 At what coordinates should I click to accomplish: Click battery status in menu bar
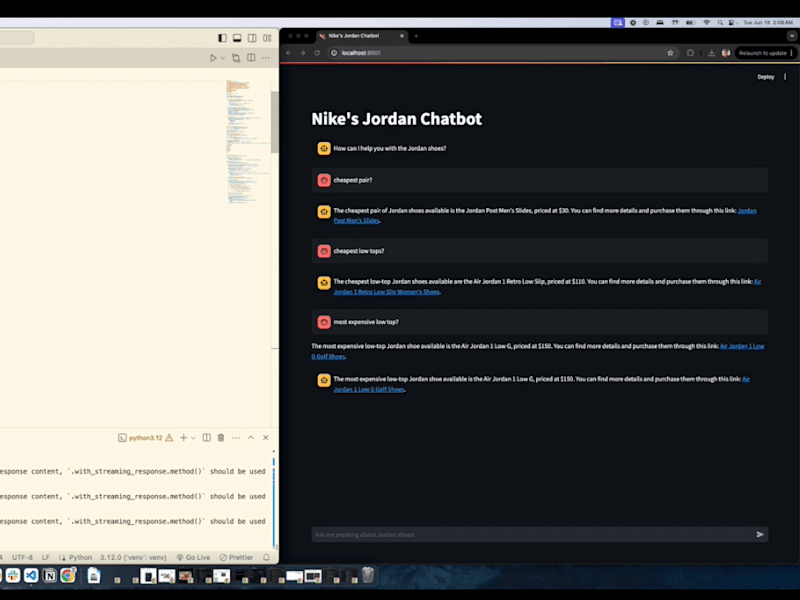click(x=690, y=22)
